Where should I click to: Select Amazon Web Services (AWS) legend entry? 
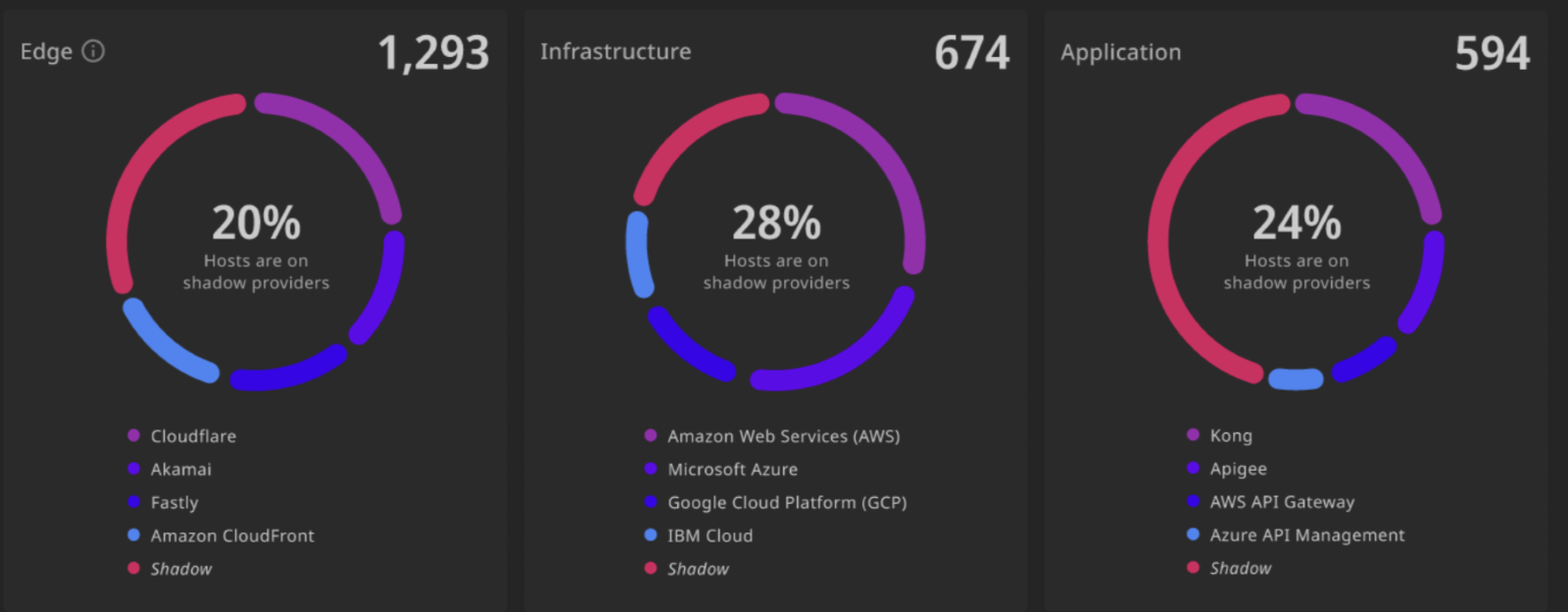(772, 435)
